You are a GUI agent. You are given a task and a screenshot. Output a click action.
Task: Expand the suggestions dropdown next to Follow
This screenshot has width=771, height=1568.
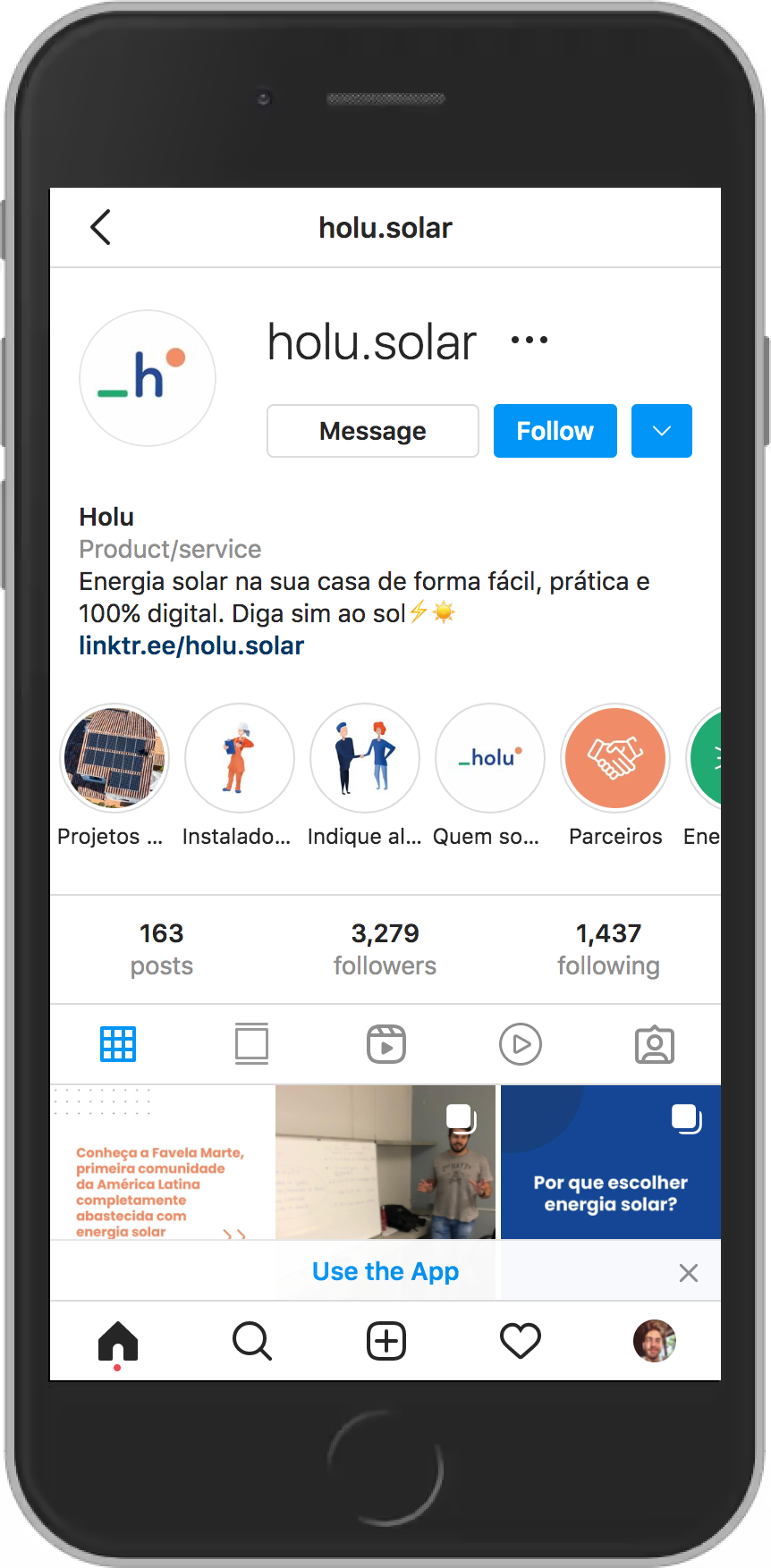click(x=662, y=431)
